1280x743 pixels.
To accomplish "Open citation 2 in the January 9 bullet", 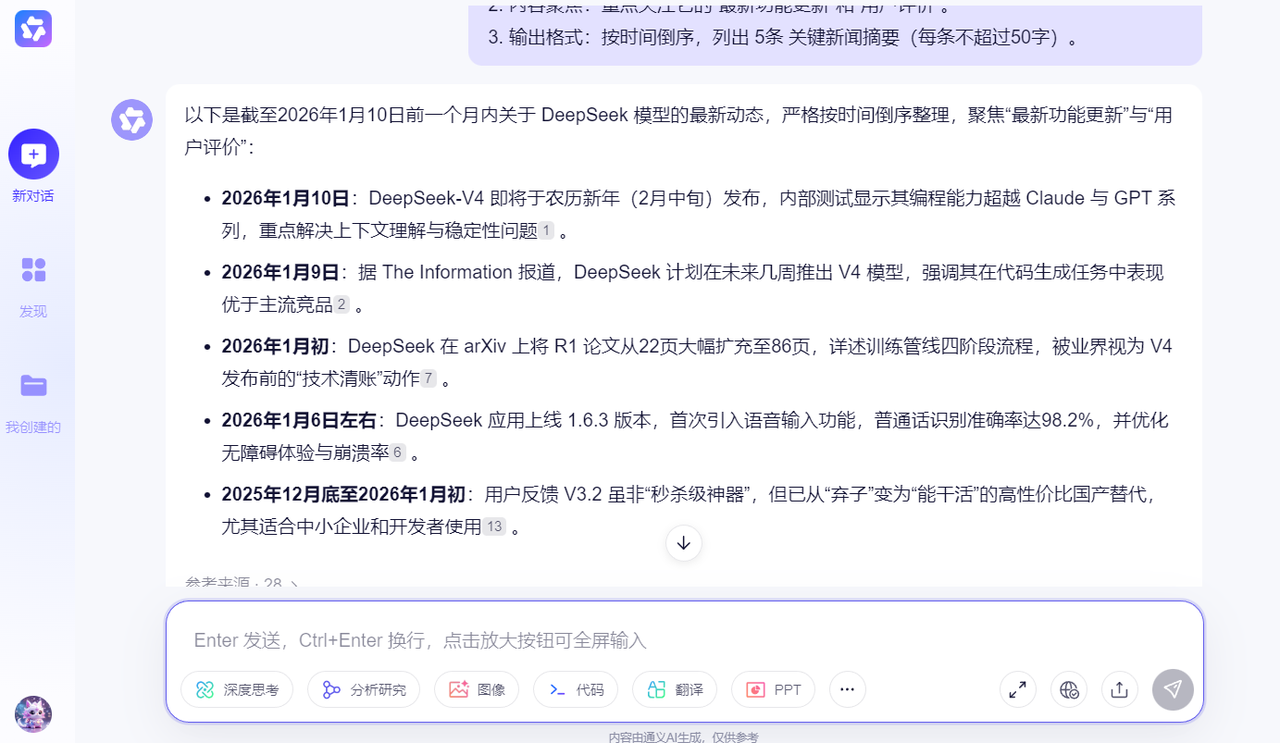I will 342,305.
